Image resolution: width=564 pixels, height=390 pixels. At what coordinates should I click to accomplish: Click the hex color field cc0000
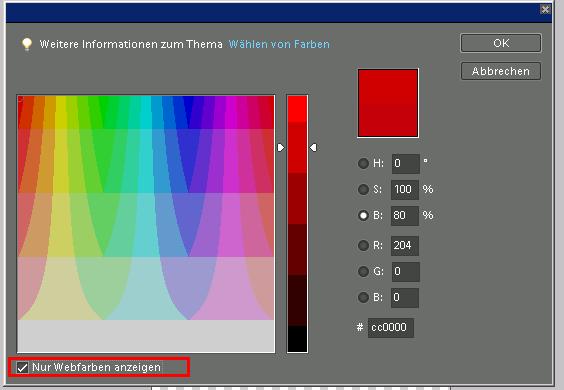(x=391, y=328)
